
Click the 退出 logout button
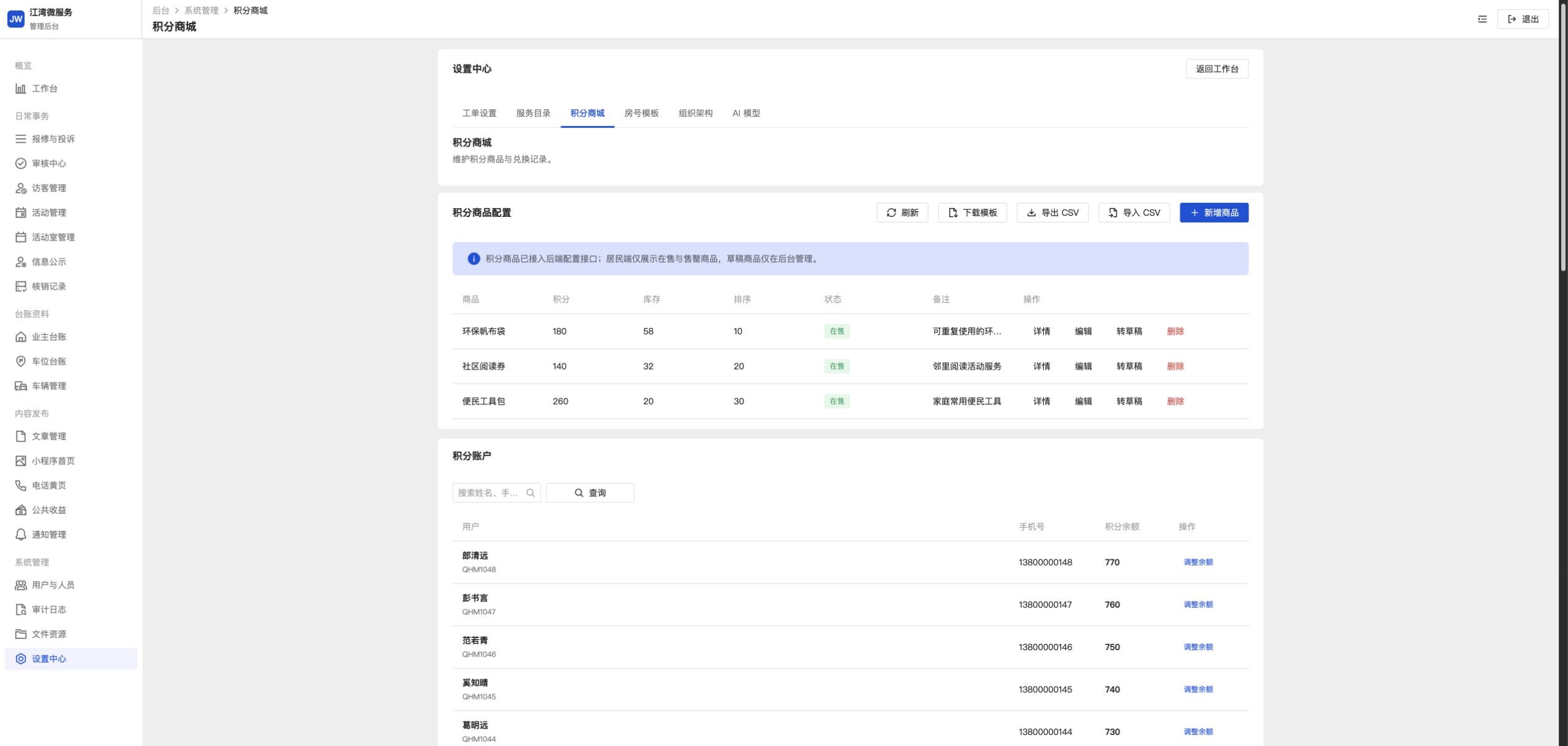coord(1522,19)
